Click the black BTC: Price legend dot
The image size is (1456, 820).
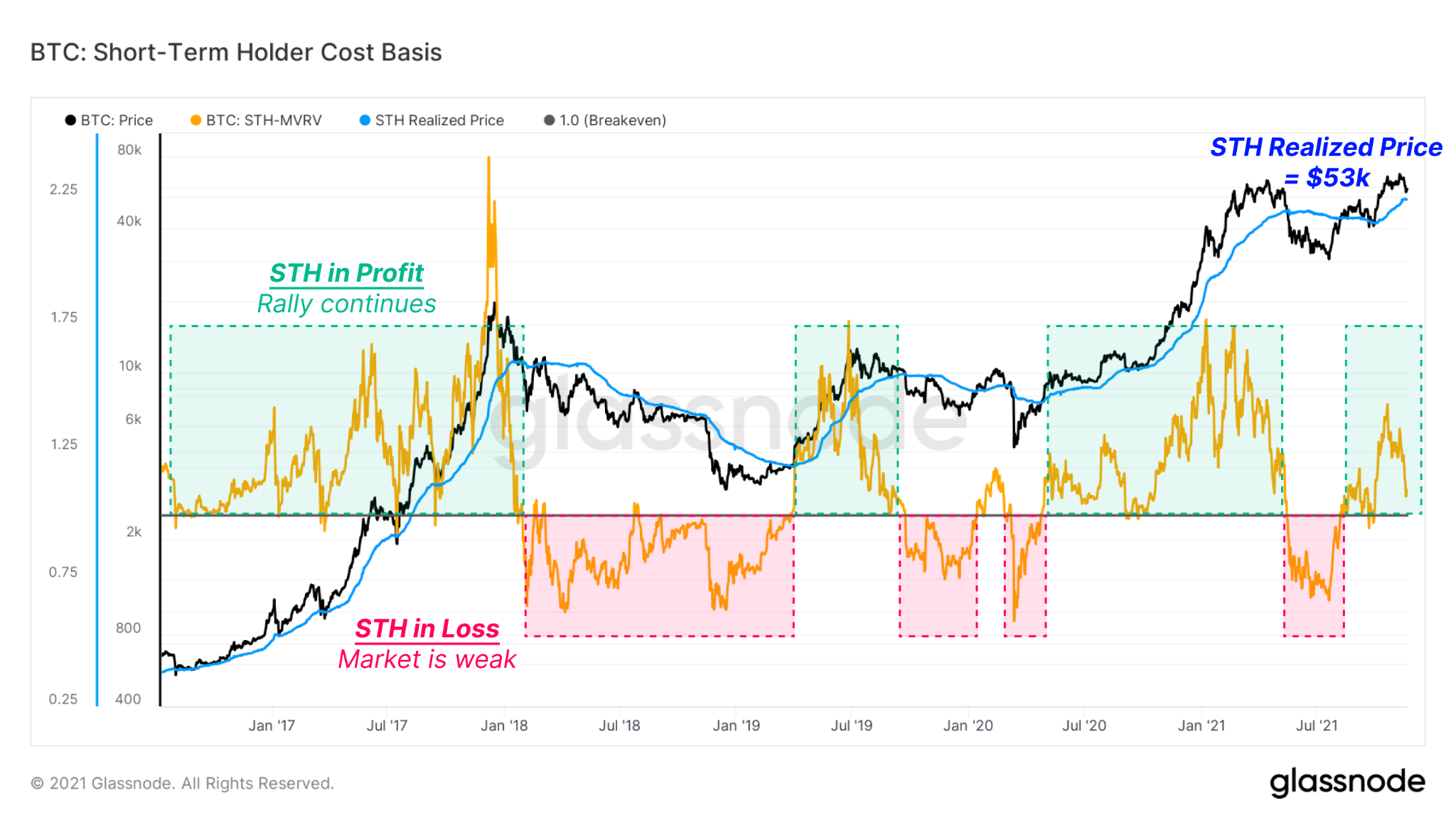[x=70, y=120]
